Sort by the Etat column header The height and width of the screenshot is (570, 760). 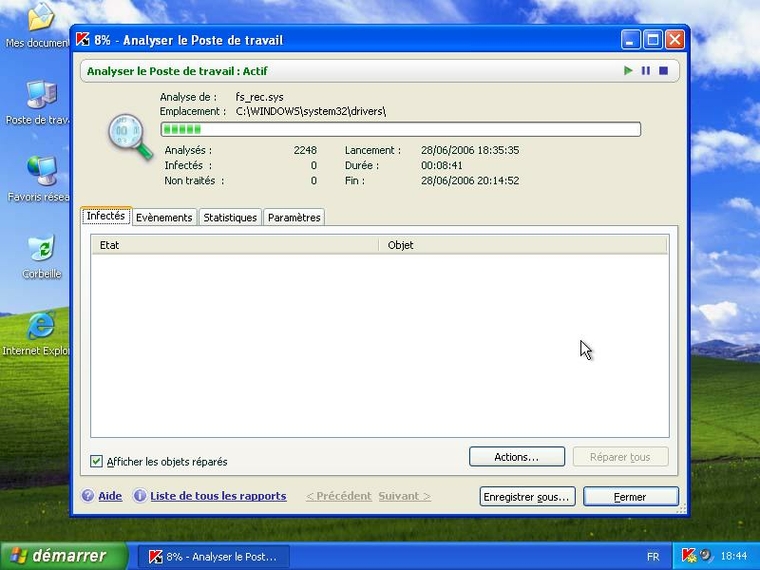tap(235, 245)
